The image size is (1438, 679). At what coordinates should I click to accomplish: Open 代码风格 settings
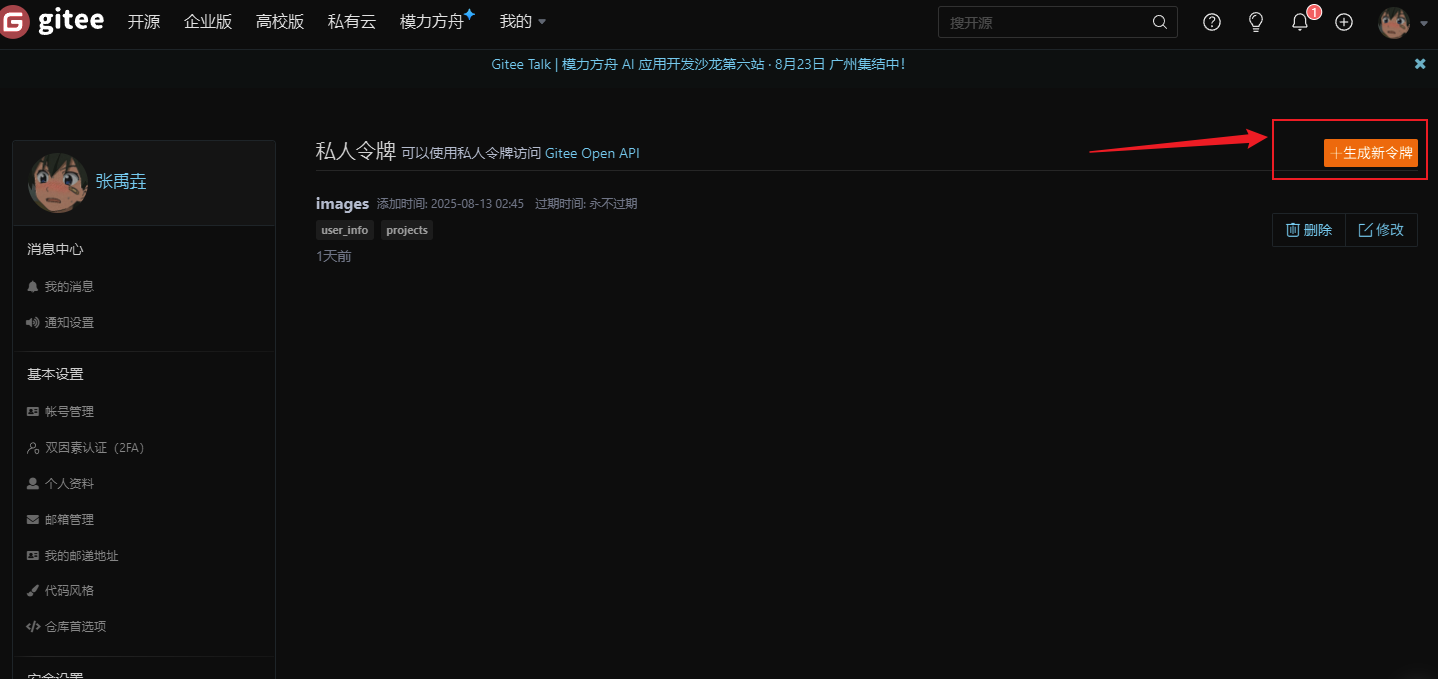click(x=69, y=591)
